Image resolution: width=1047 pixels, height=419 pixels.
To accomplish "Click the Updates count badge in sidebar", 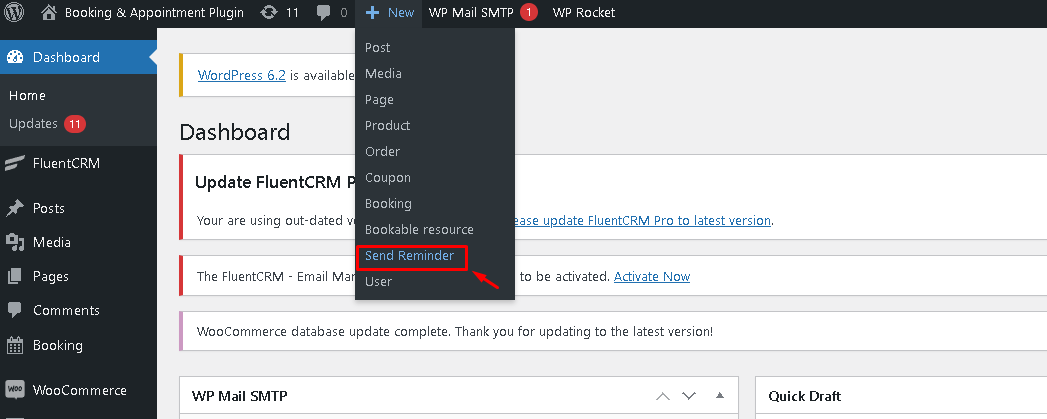I will pyautogui.click(x=75, y=124).
